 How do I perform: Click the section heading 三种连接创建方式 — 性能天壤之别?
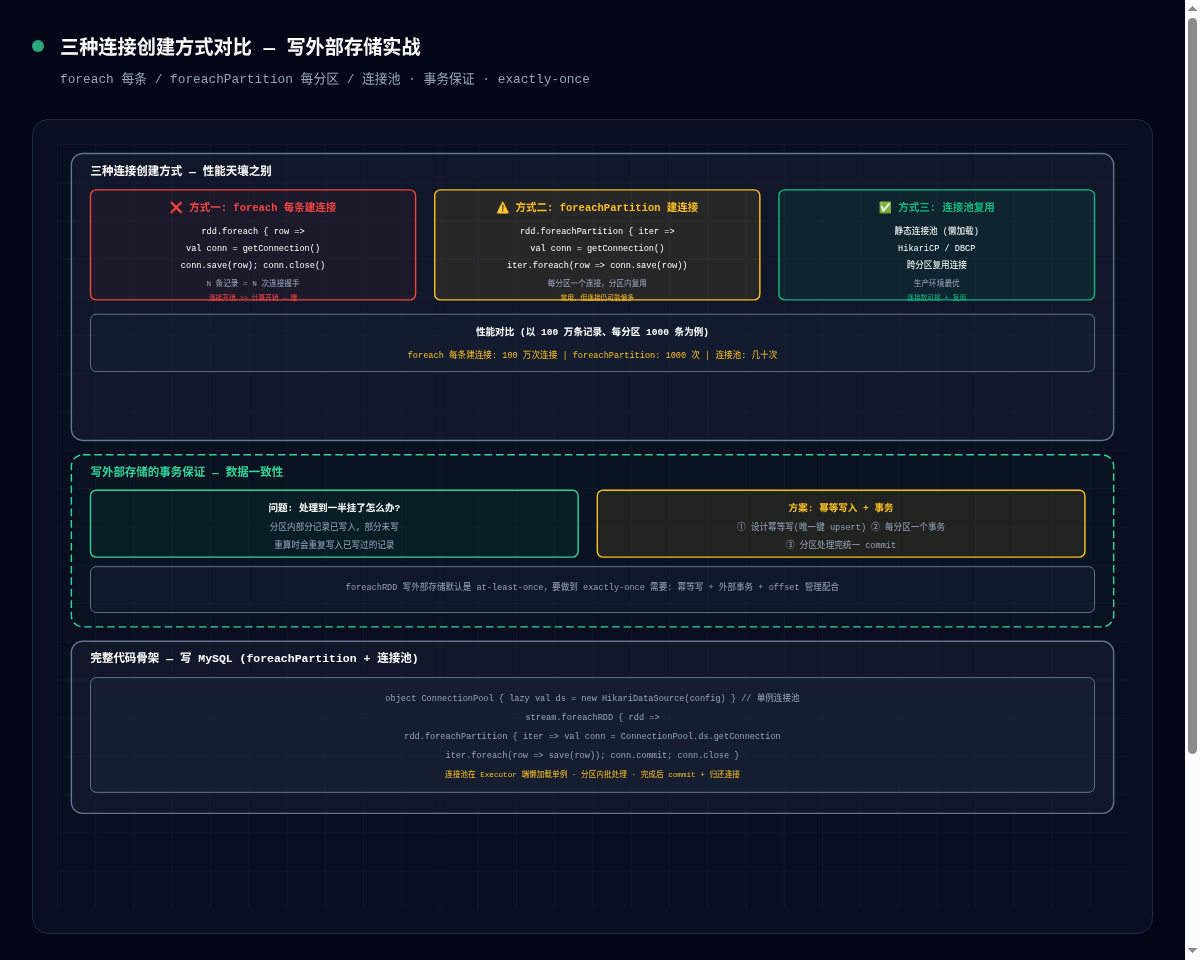pos(181,171)
